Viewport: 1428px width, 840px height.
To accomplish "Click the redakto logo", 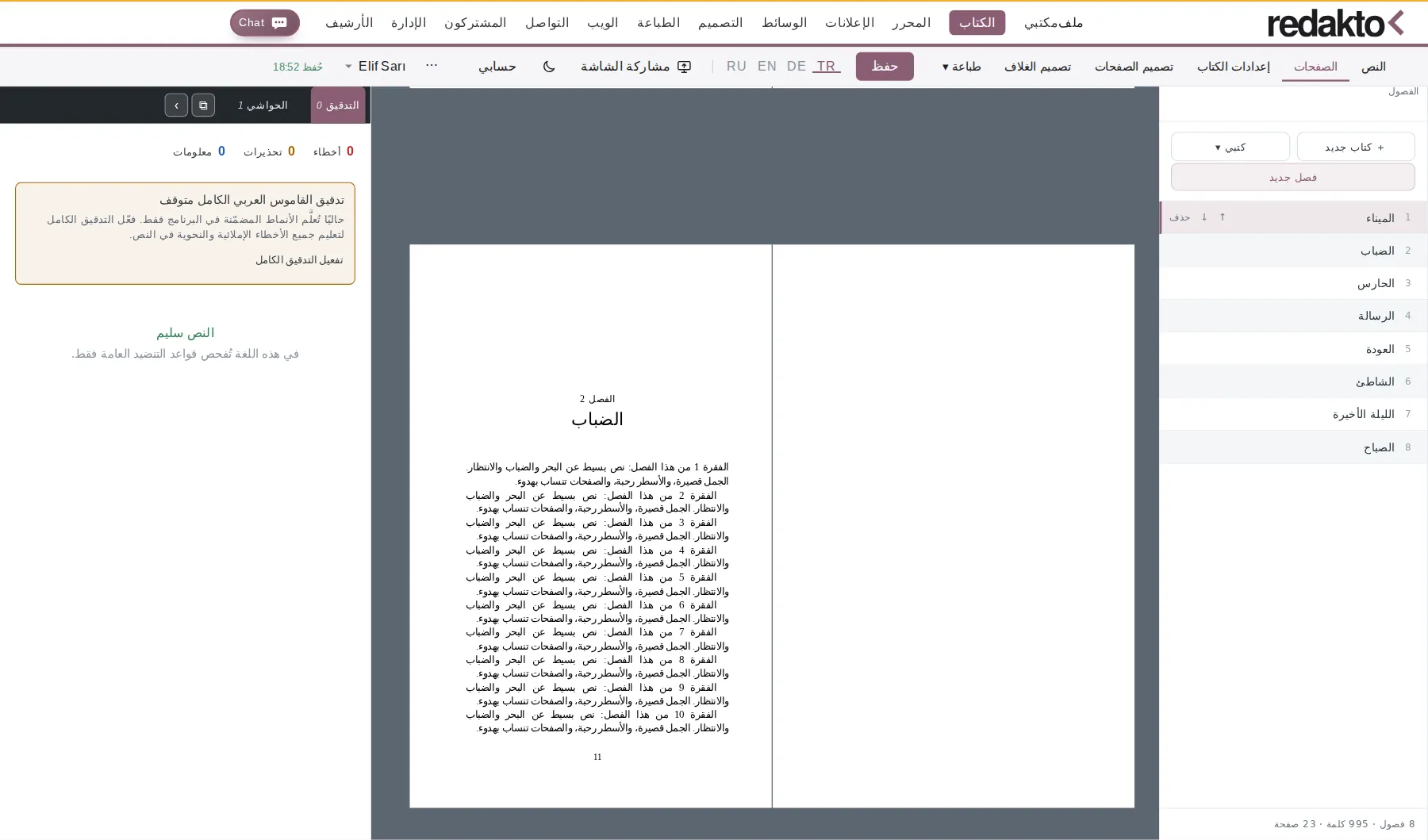I will coord(1335,24).
